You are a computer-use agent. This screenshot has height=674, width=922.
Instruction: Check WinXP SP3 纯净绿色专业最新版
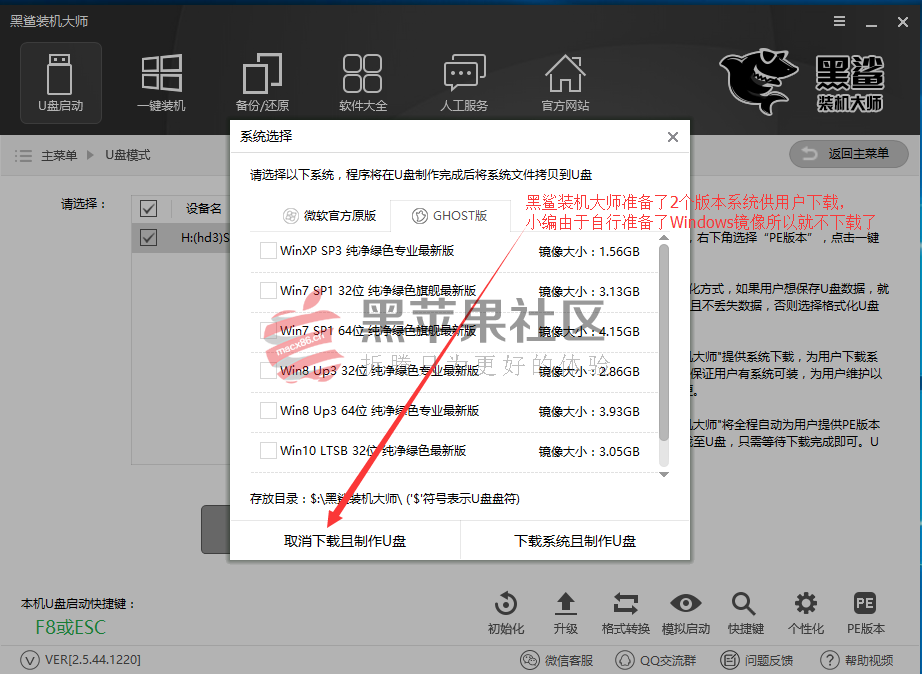(x=268, y=251)
